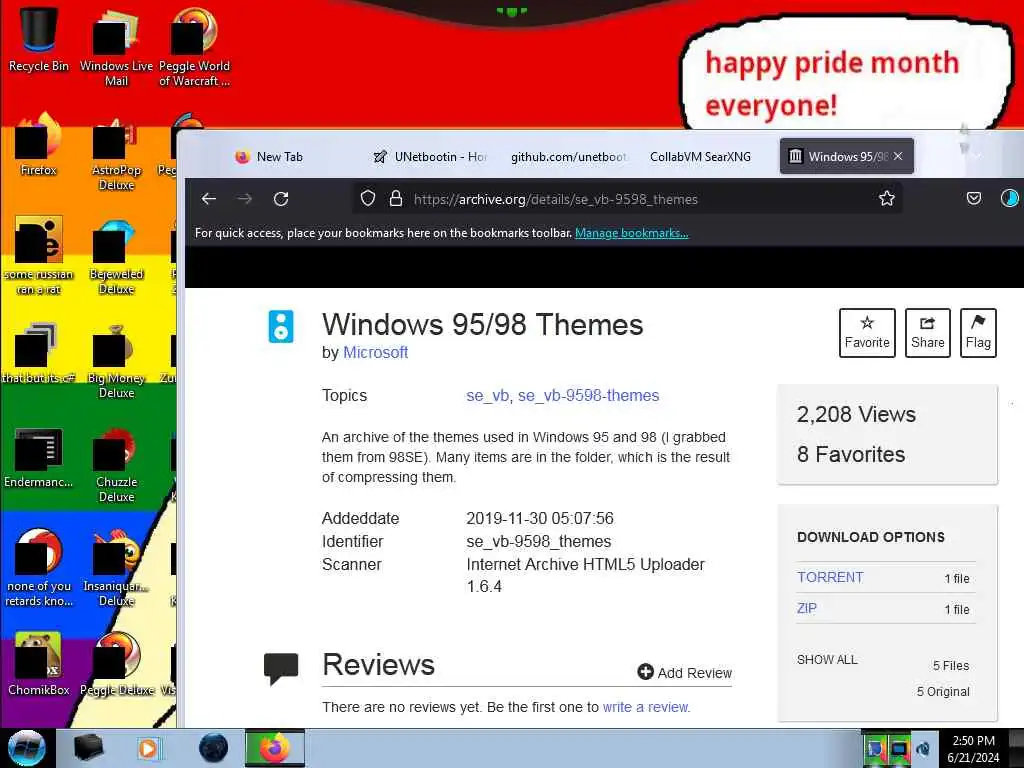Open Big Money Deluxe desktop shortcut

click(116, 362)
